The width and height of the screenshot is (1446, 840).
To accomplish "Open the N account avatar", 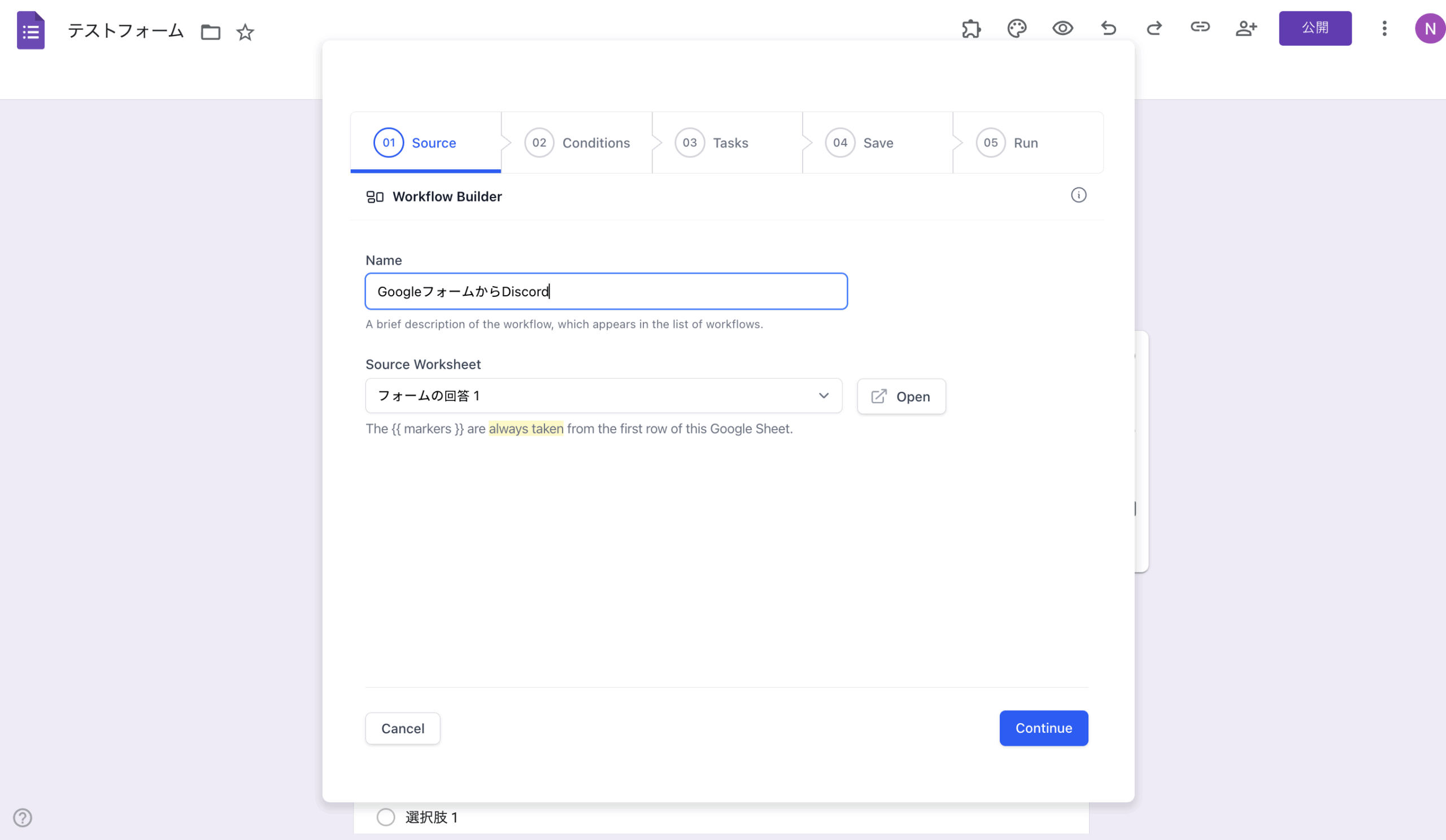I will (1430, 29).
